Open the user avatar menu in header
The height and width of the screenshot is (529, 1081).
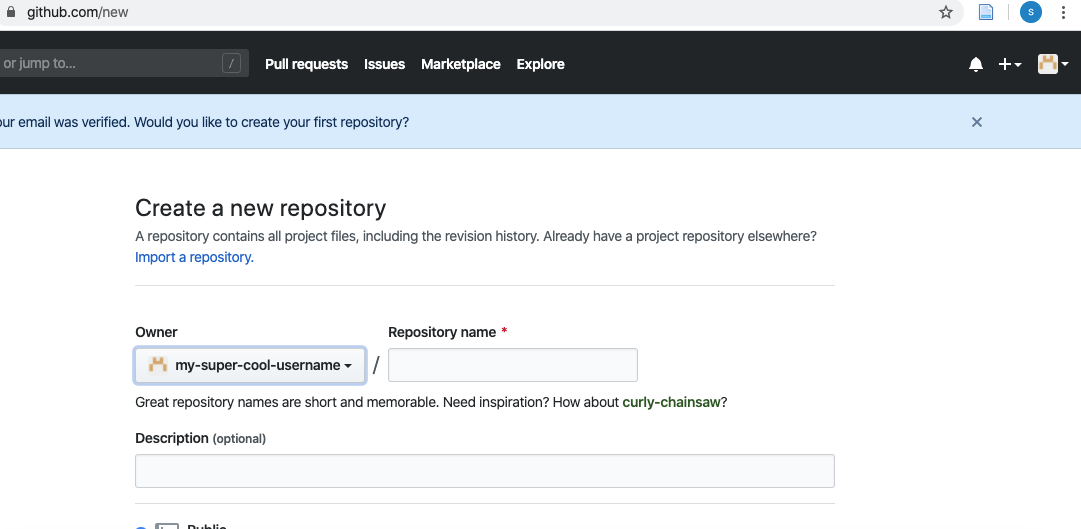point(1053,64)
